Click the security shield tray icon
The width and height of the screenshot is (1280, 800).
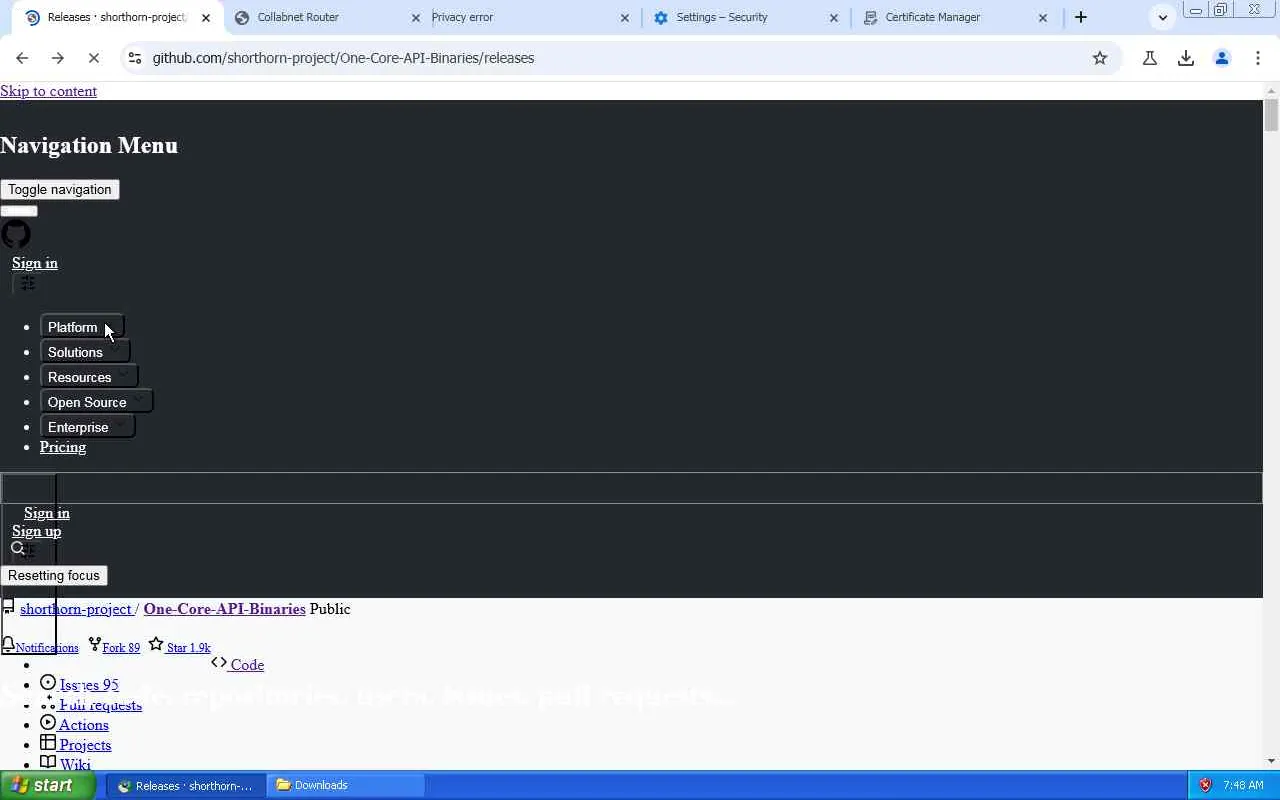[x=1205, y=785]
